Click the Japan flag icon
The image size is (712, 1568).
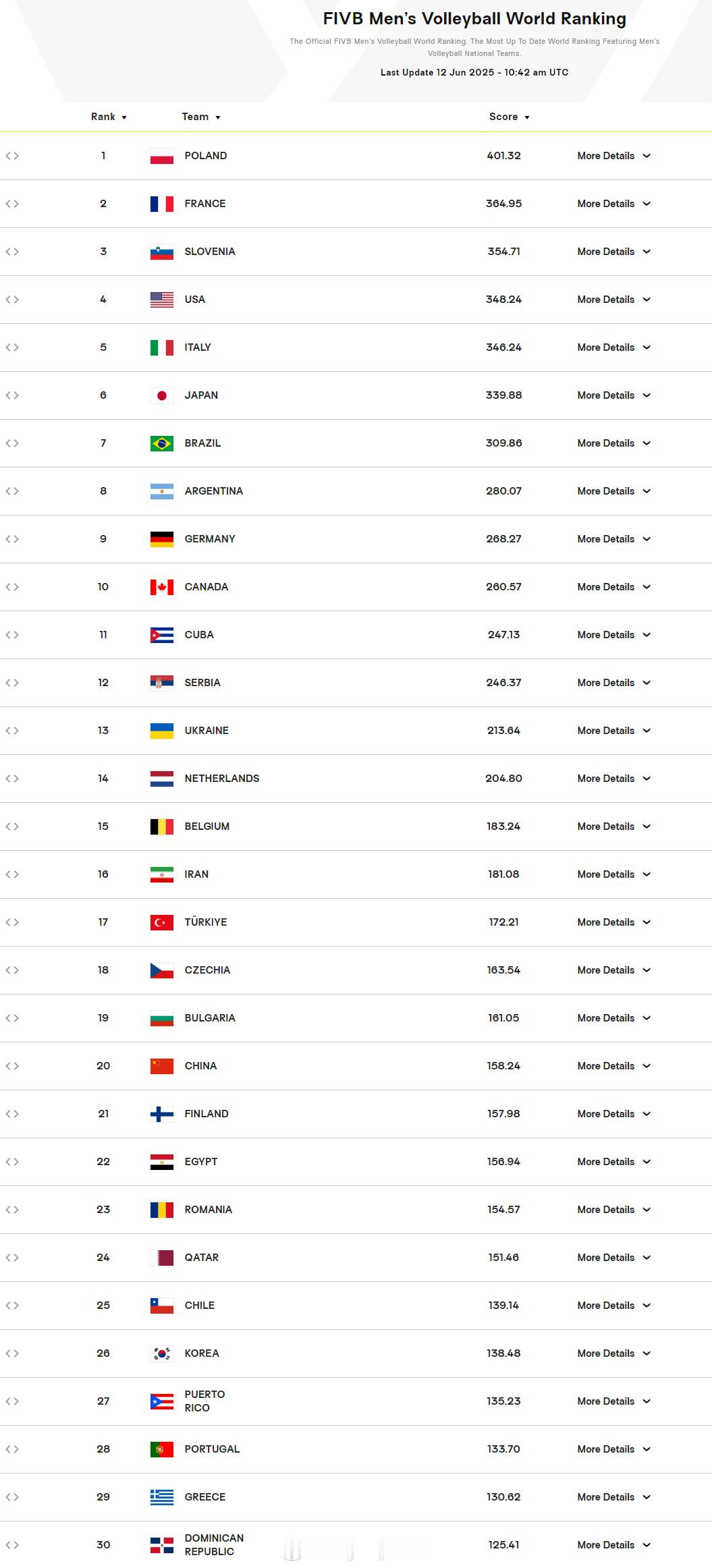coord(161,395)
